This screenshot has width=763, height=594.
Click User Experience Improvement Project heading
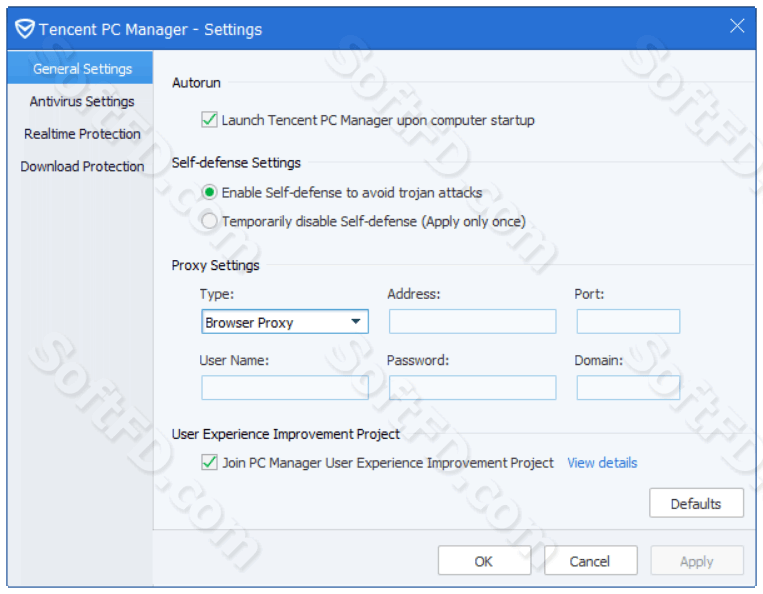click(x=286, y=434)
